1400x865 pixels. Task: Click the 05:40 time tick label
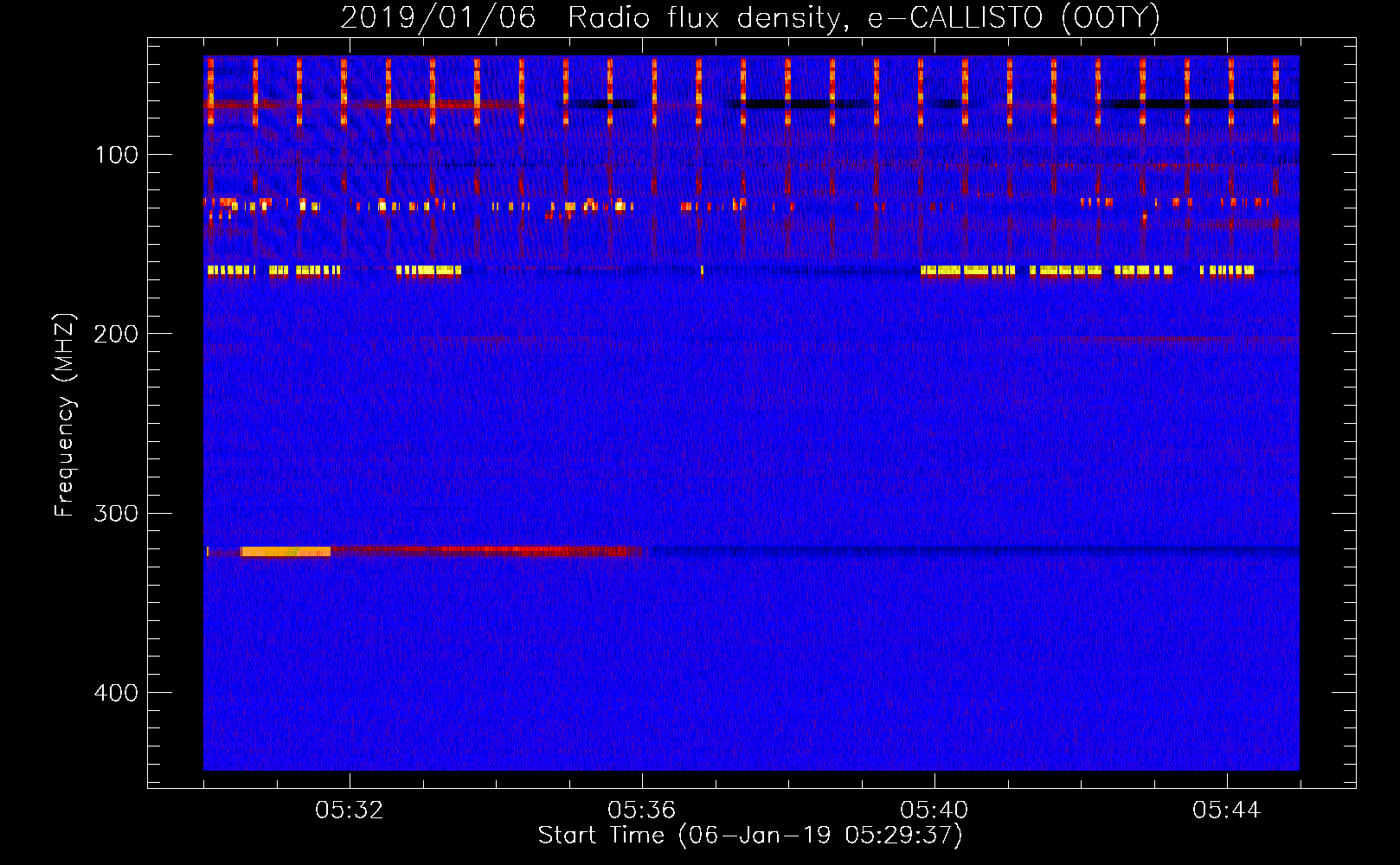(x=934, y=811)
